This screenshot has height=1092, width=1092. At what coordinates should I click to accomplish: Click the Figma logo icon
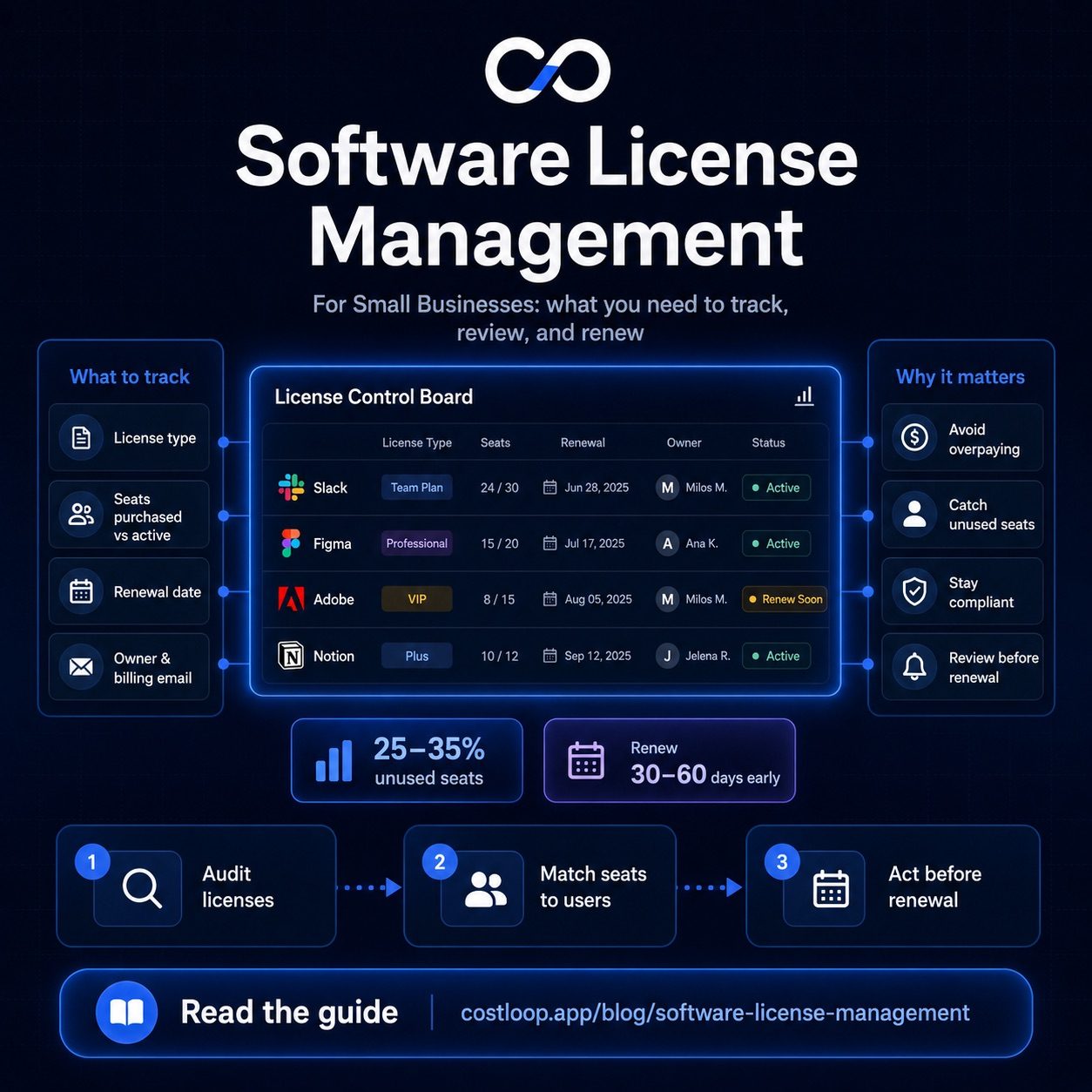291,543
